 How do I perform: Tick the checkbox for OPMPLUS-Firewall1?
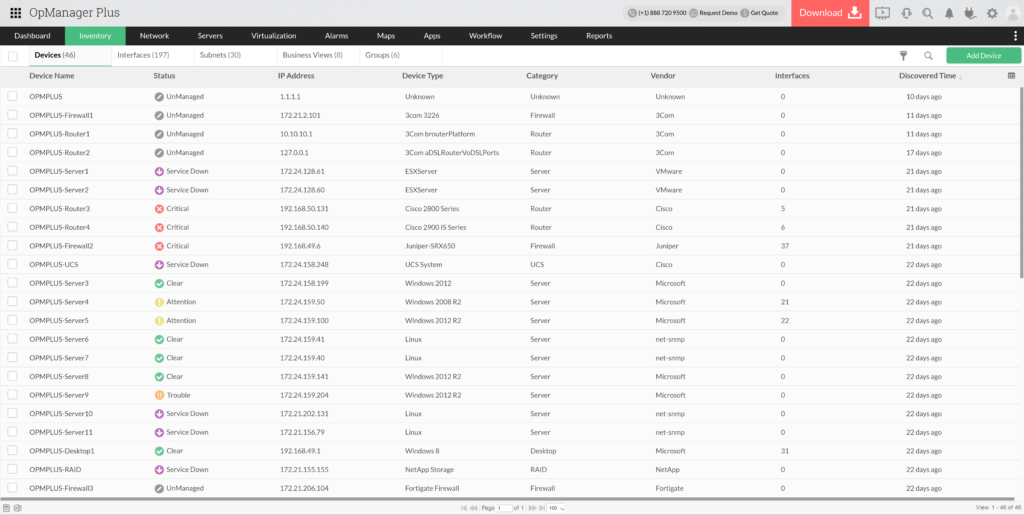[13, 115]
